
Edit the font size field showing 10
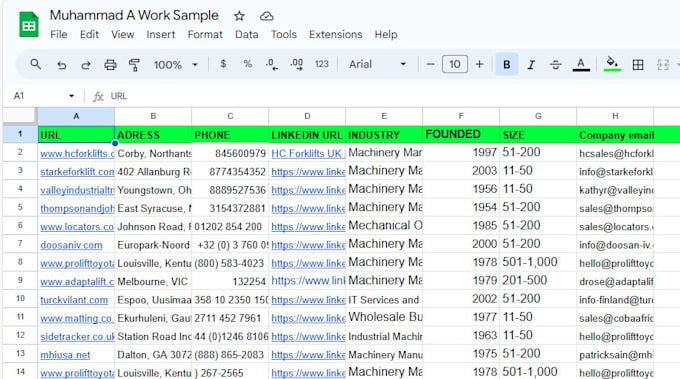[x=455, y=65]
